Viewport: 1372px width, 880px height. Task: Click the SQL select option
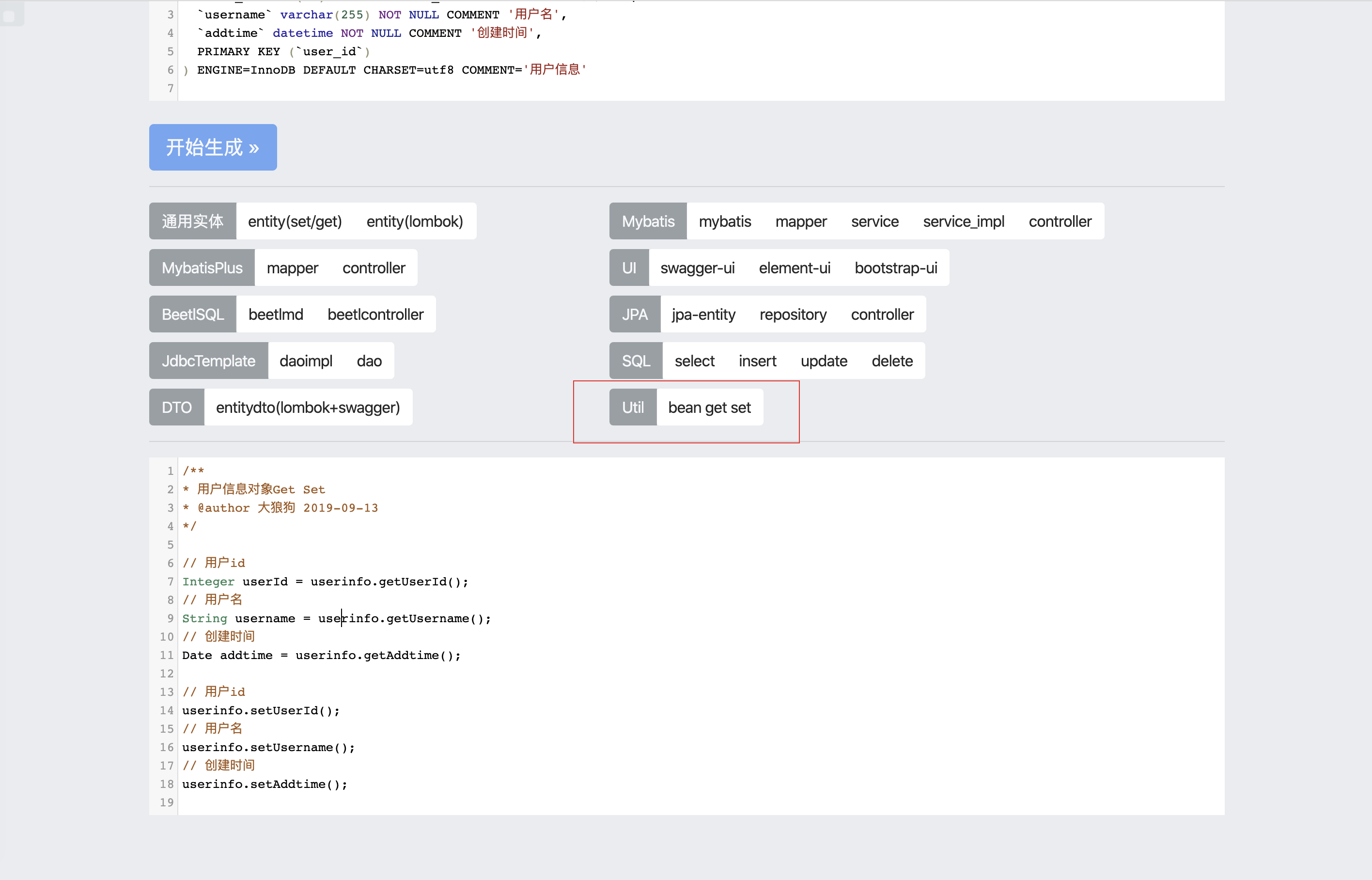[694, 361]
